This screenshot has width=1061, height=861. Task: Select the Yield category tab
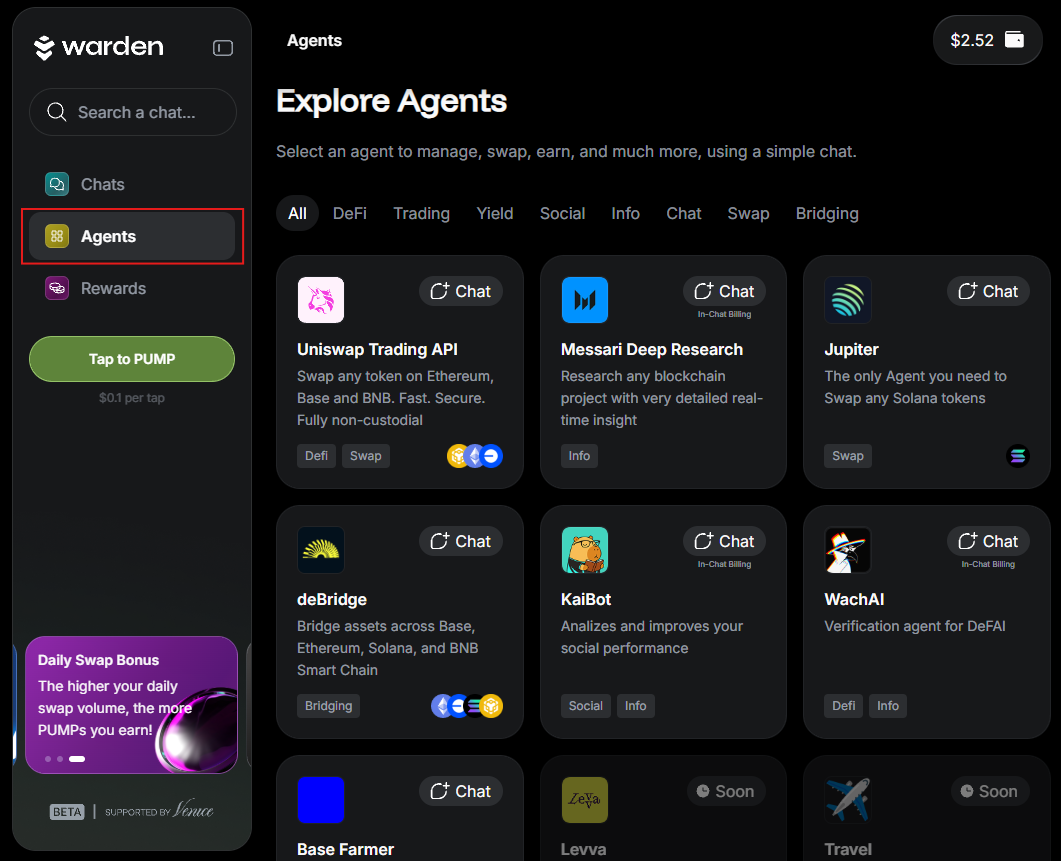(x=494, y=213)
